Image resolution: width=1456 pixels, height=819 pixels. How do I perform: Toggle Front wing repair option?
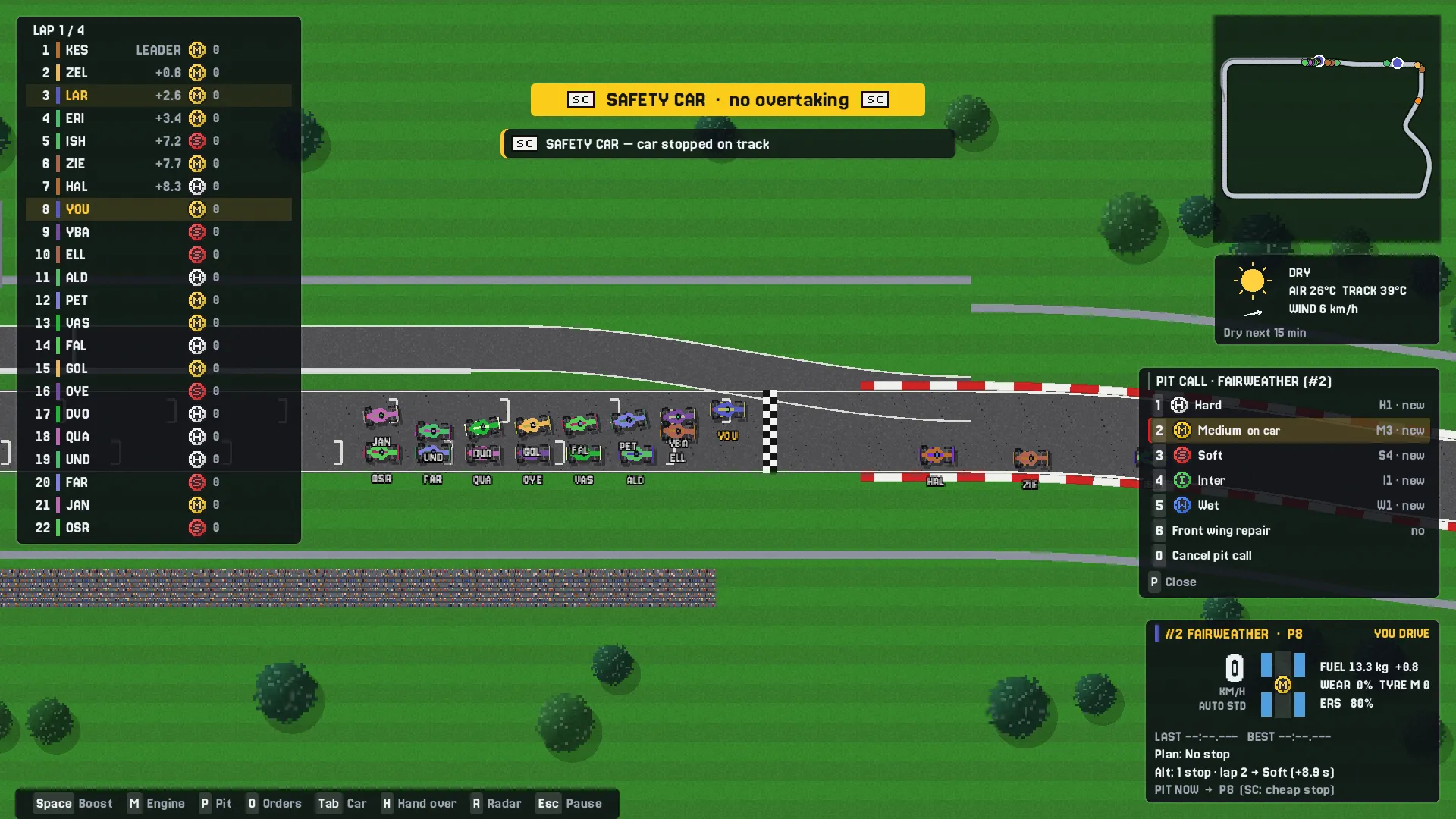tap(1289, 530)
